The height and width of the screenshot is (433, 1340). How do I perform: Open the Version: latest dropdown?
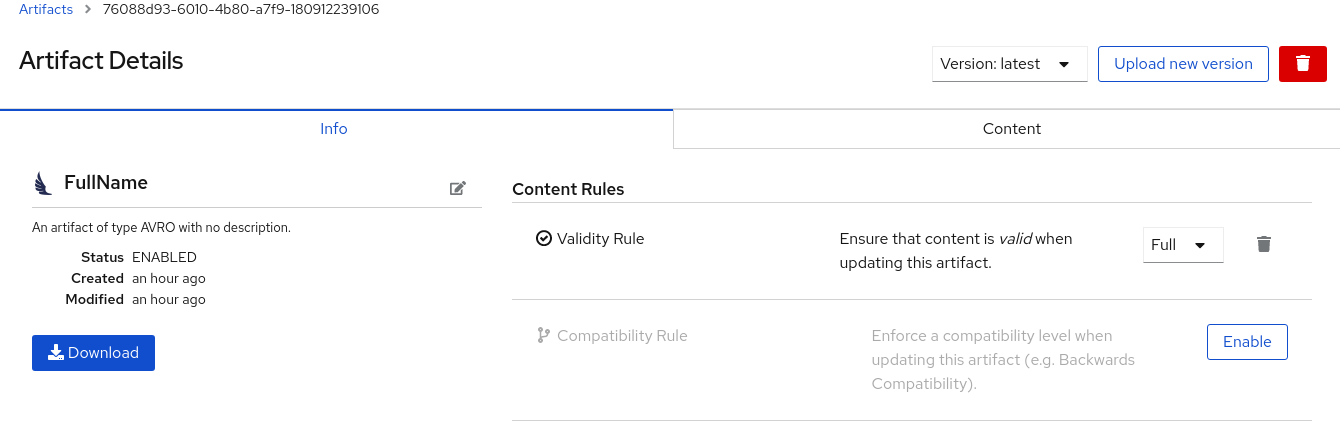(1009, 64)
